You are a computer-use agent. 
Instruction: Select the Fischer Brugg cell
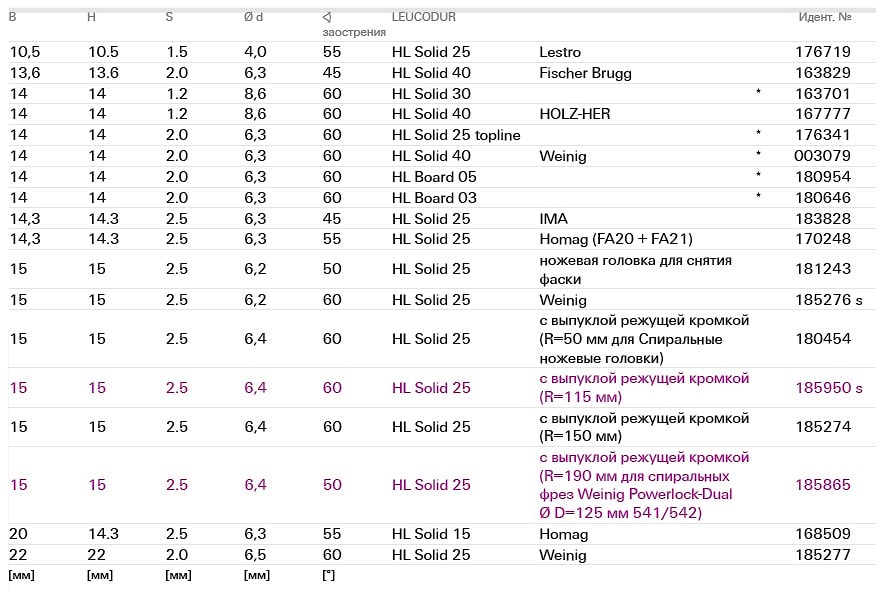(x=585, y=73)
